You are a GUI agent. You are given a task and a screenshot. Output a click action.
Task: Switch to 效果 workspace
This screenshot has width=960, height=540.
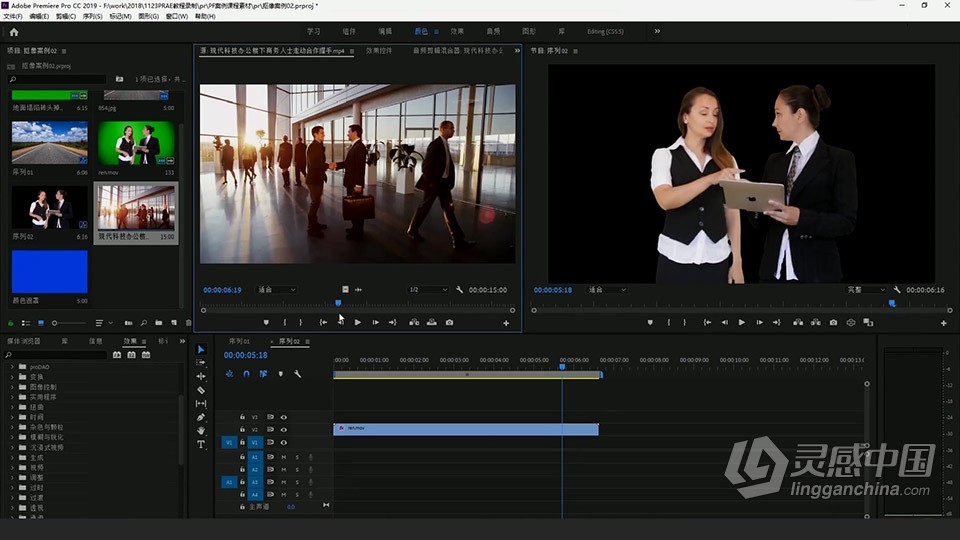457,31
